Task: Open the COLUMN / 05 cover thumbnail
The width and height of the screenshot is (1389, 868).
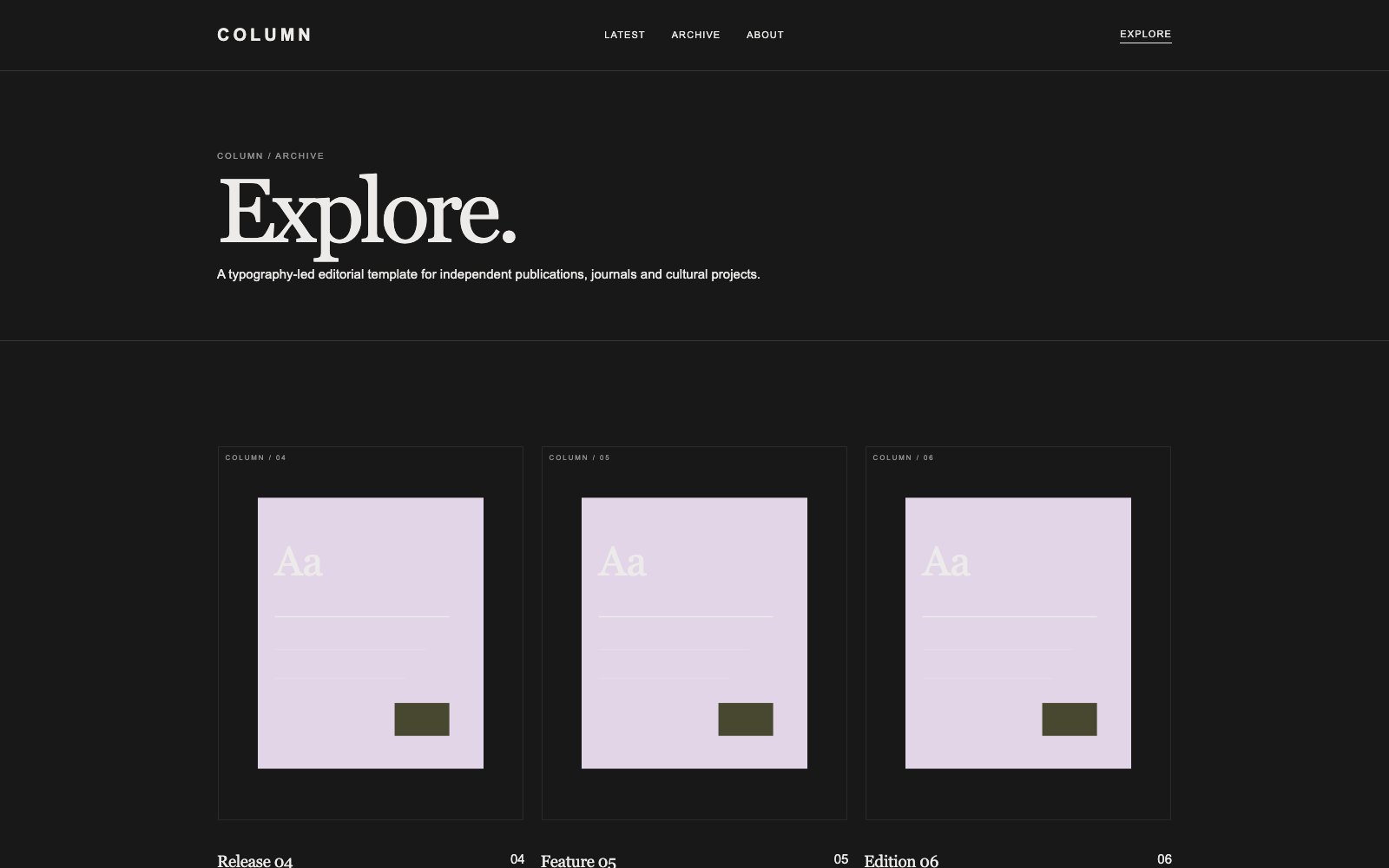Action: [x=694, y=633]
